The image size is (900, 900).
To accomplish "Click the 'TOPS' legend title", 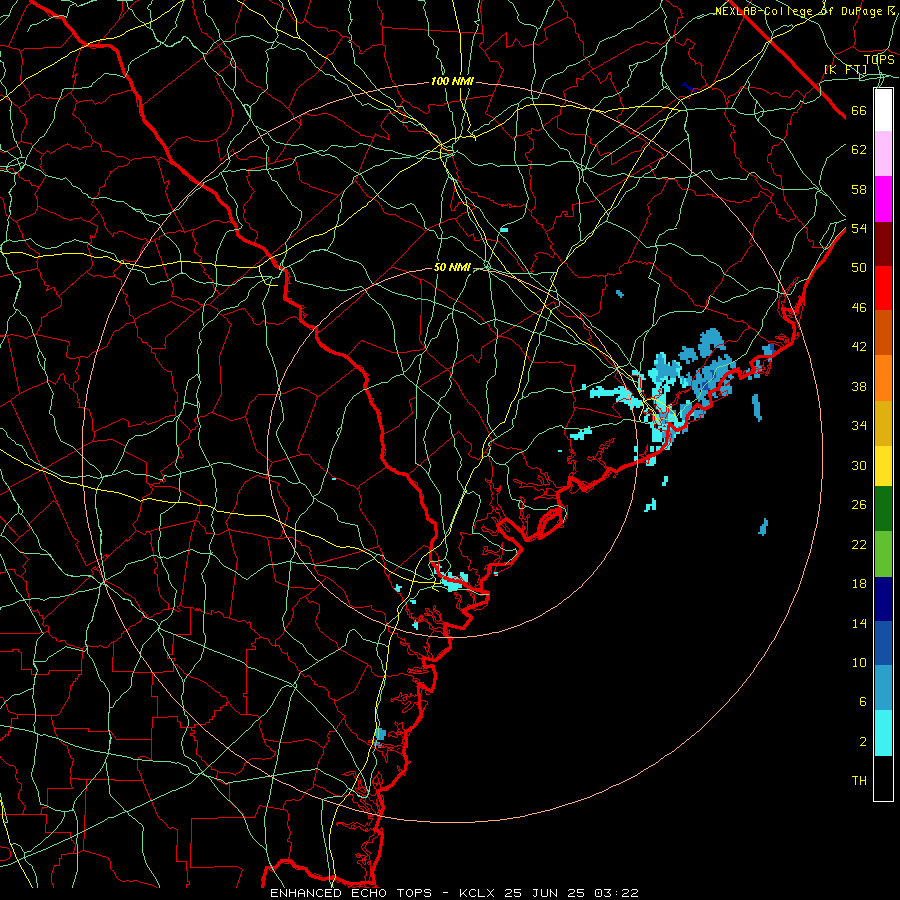I will (879, 59).
